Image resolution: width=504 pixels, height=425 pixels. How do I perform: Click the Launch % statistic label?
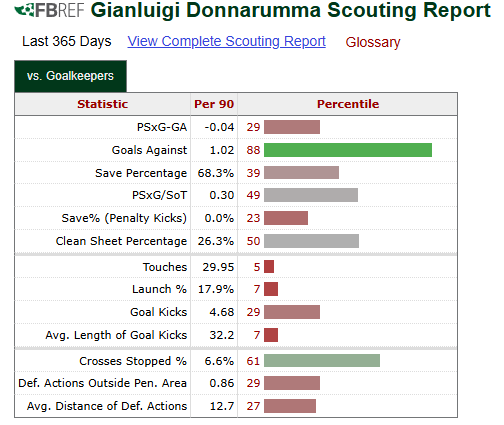[159, 289]
